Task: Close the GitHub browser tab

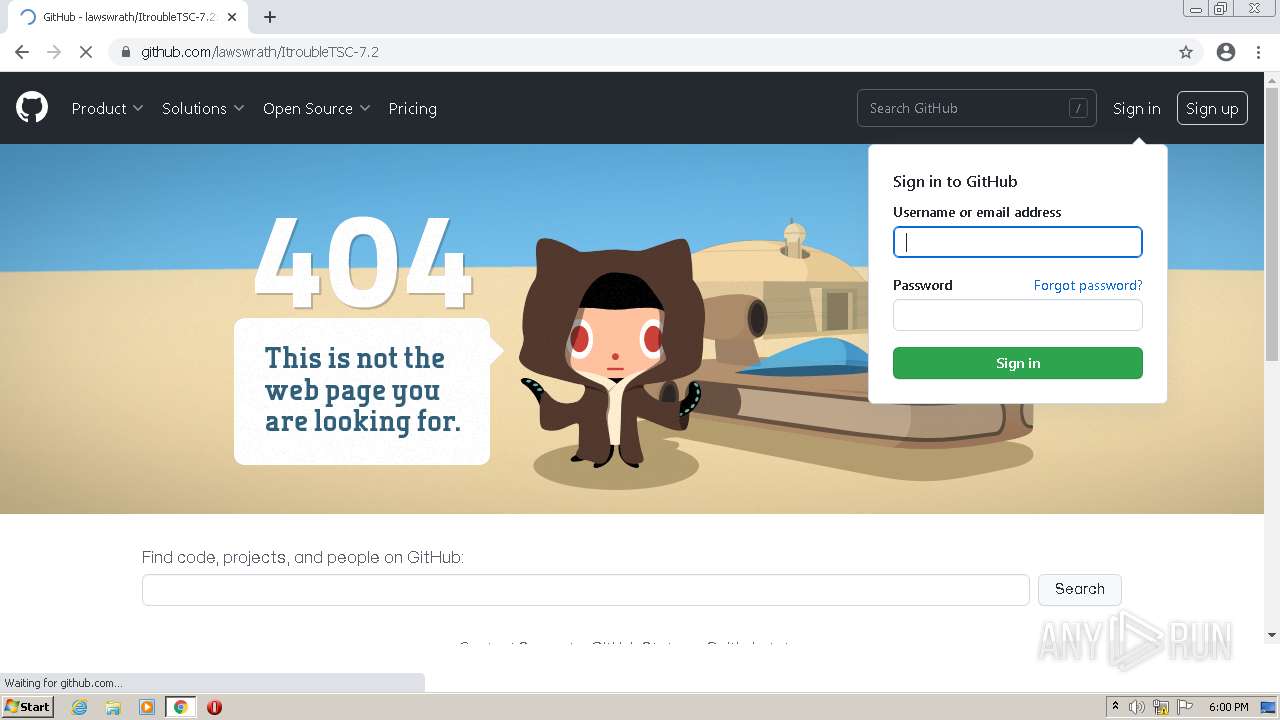Action: (232, 17)
